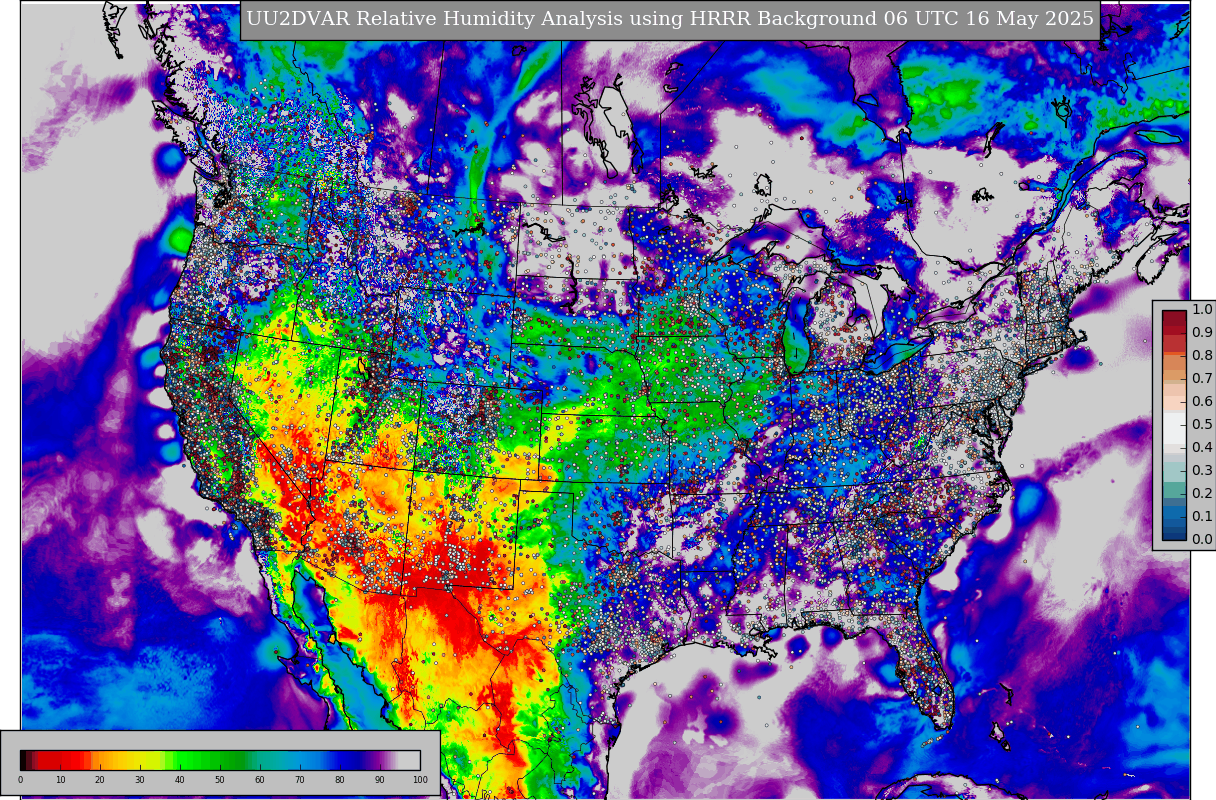
Task: Pick the teal swatch in right legend
Action: tap(1174, 489)
